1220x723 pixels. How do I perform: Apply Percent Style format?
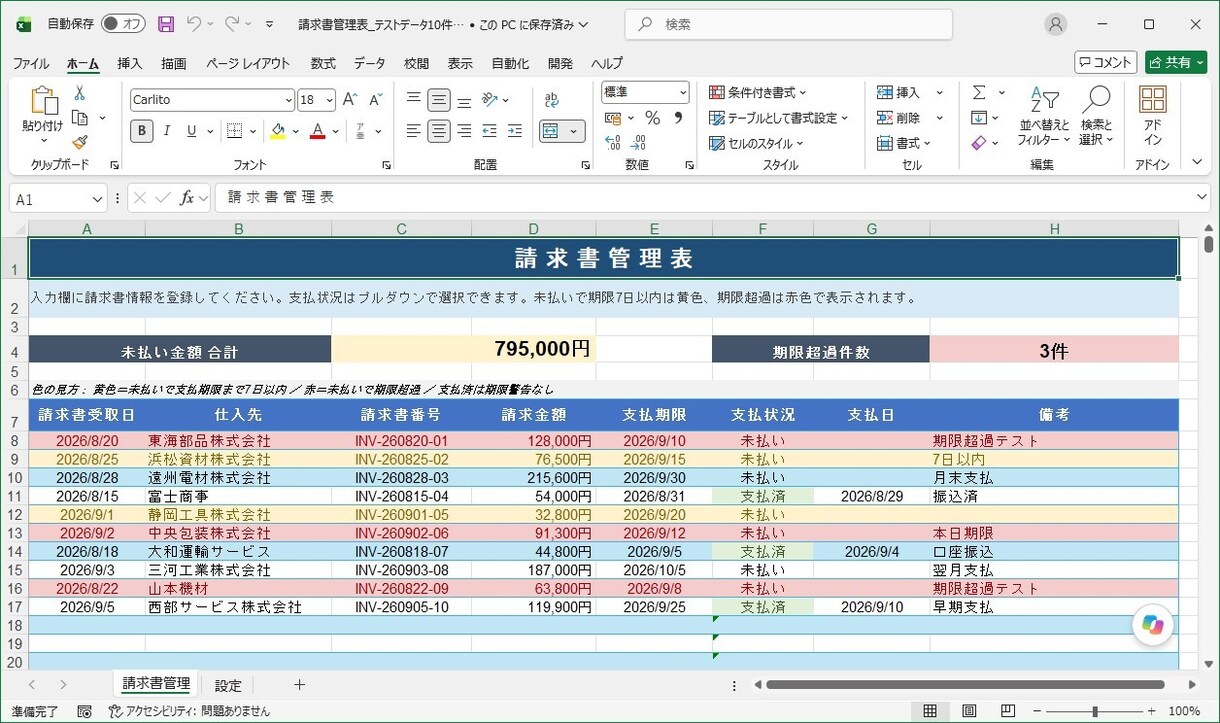pos(652,118)
